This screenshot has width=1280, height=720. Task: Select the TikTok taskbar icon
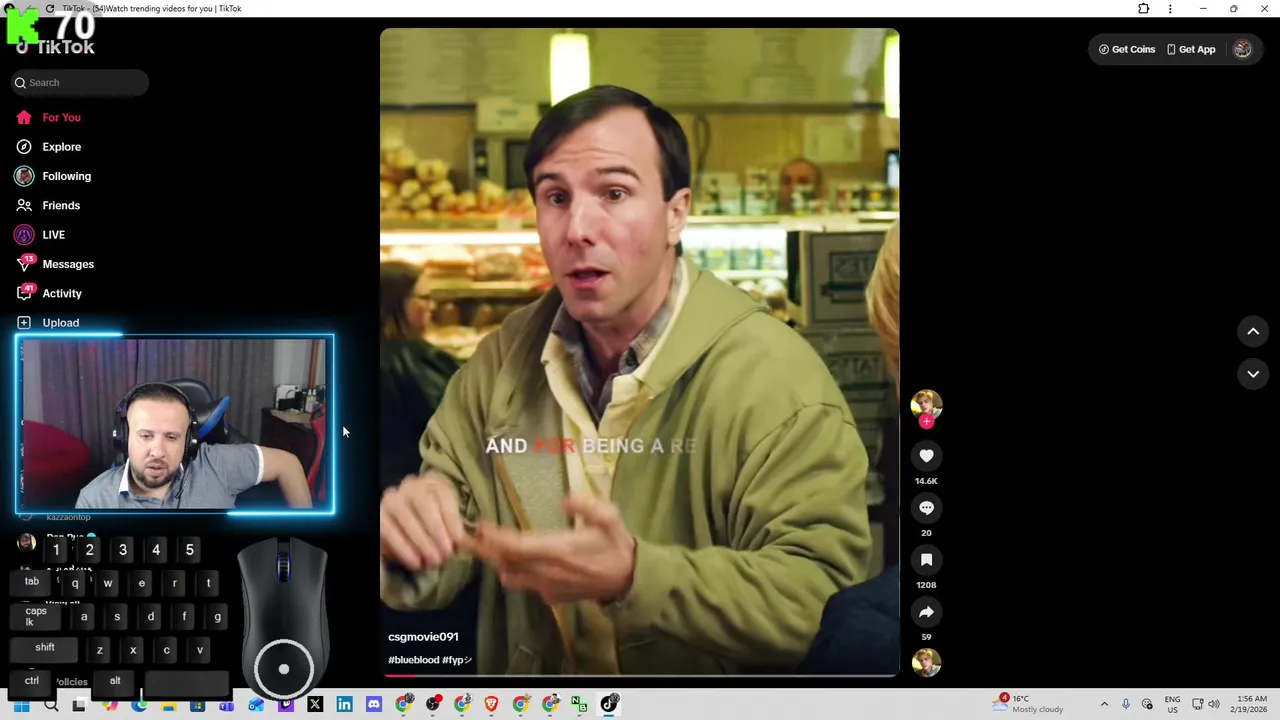click(x=609, y=704)
